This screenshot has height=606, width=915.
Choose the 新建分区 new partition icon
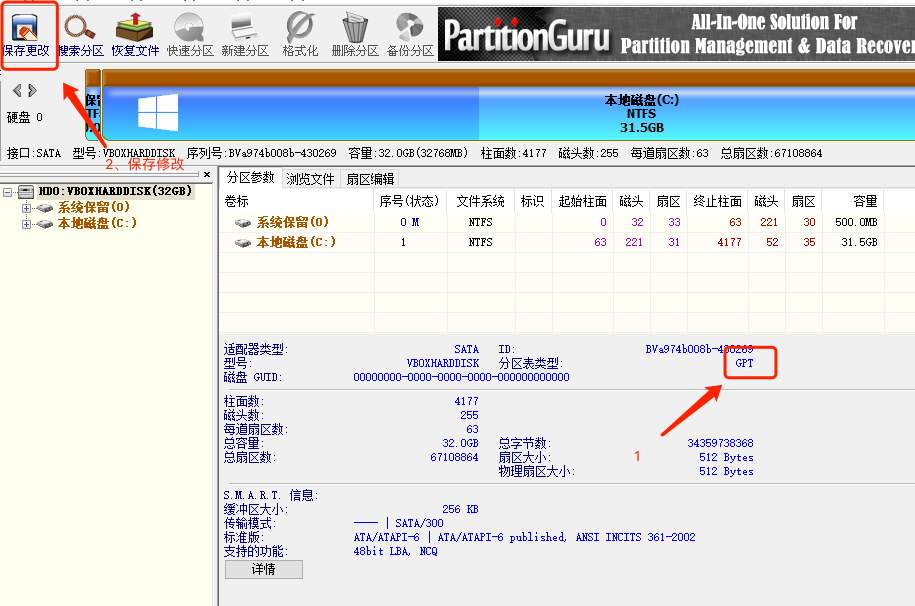(245, 36)
